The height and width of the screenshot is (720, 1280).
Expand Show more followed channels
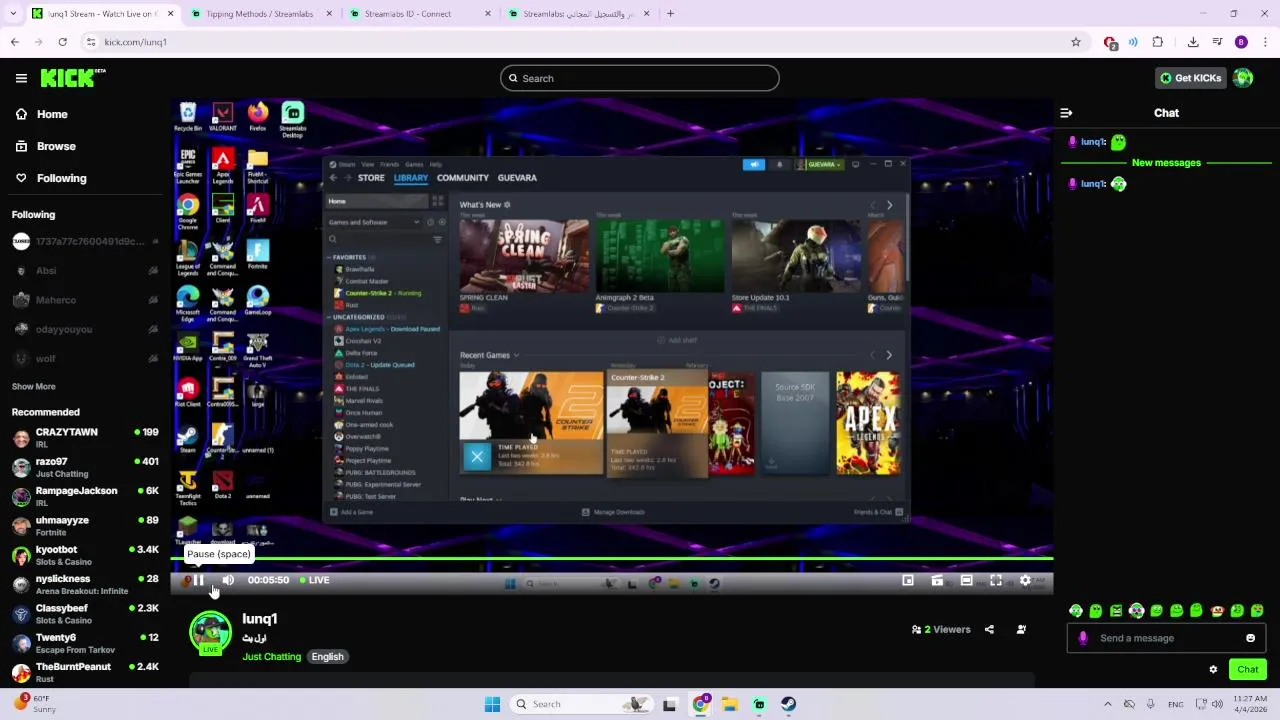pos(34,386)
